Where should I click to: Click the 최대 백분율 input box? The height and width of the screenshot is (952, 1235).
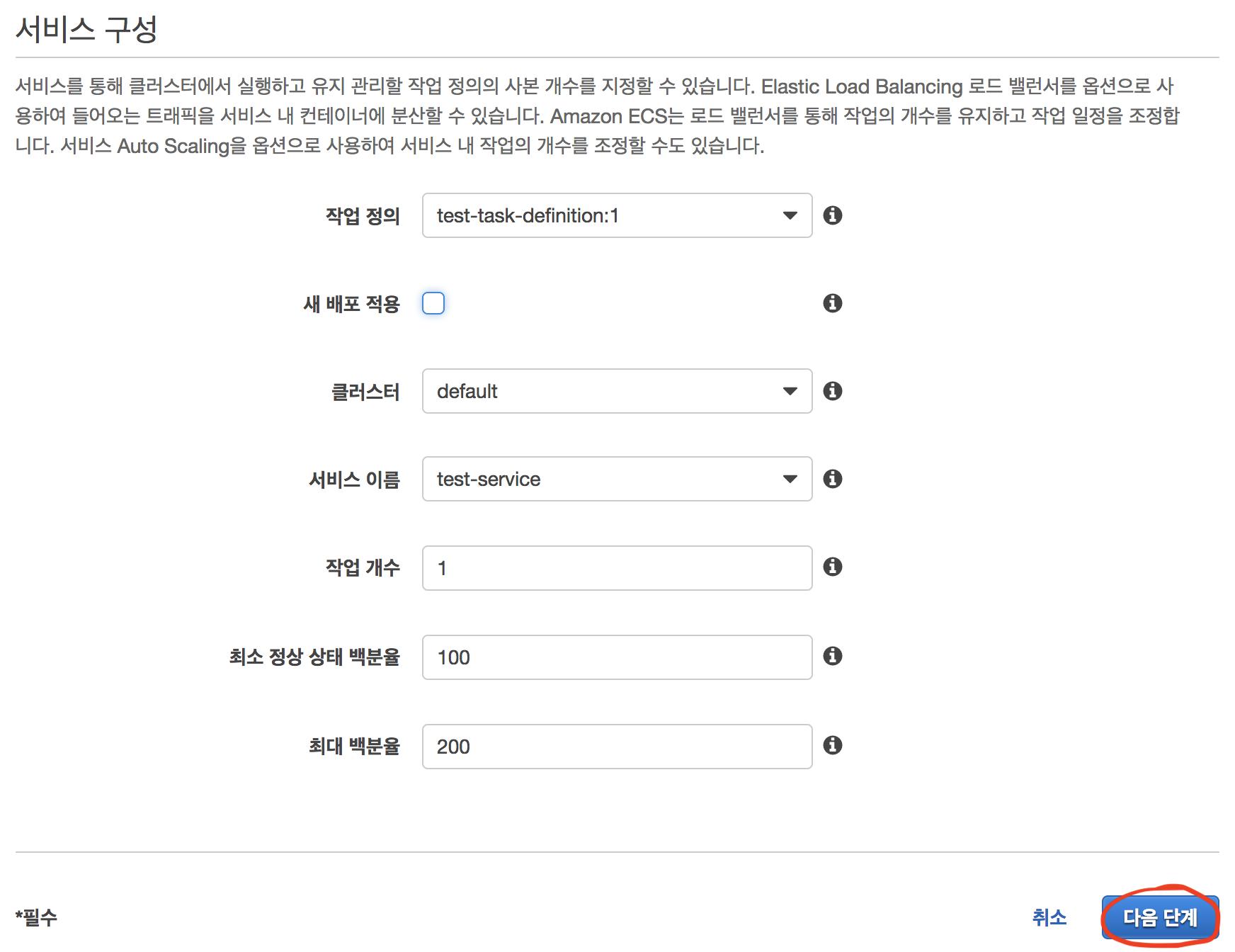pos(617,747)
